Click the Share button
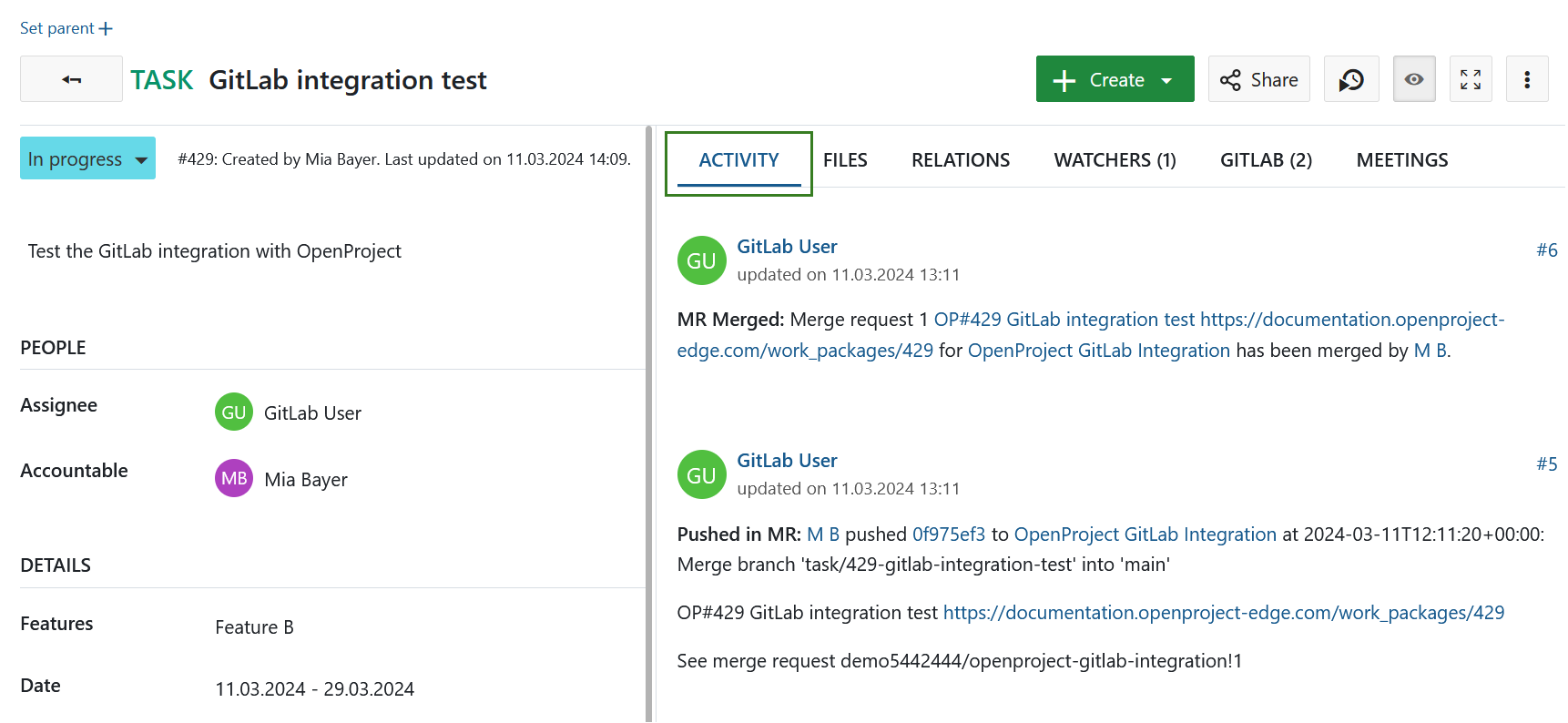1568x723 pixels. tap(1258, 79)
